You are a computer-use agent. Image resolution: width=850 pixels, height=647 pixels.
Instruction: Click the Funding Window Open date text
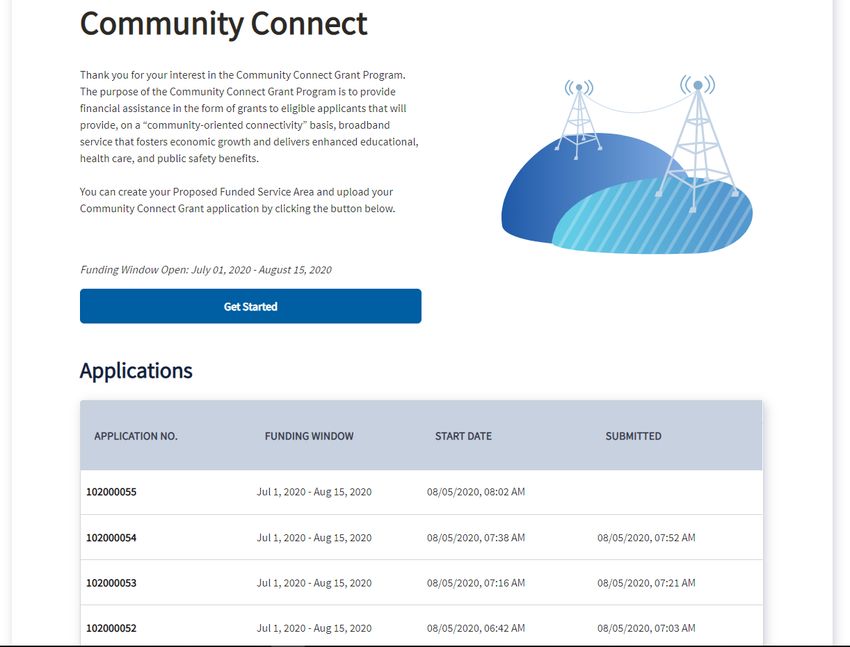pyautogui.click(x=206, y=270)
